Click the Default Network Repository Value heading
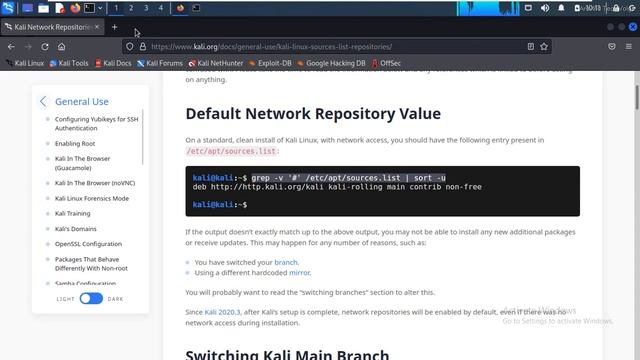The height and width of the screenshot is (360, 640). (313, 113)
